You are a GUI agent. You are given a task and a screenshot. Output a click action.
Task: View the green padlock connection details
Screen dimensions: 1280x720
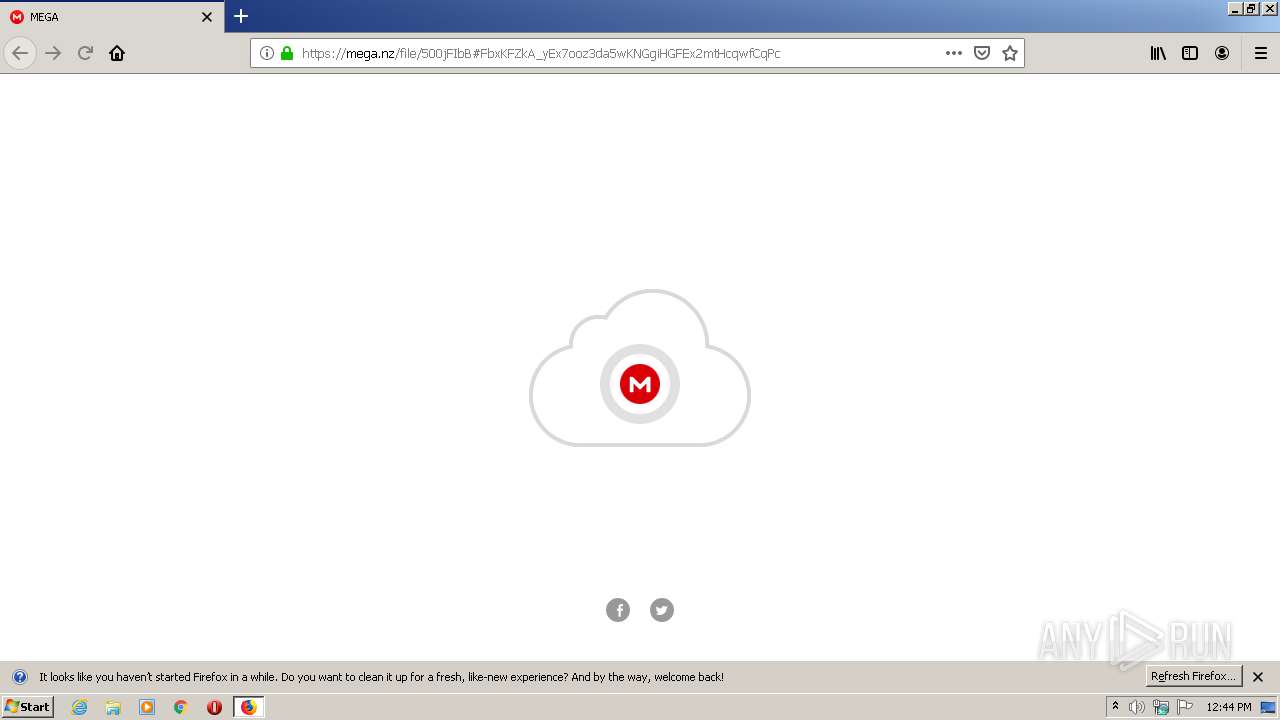287,53
